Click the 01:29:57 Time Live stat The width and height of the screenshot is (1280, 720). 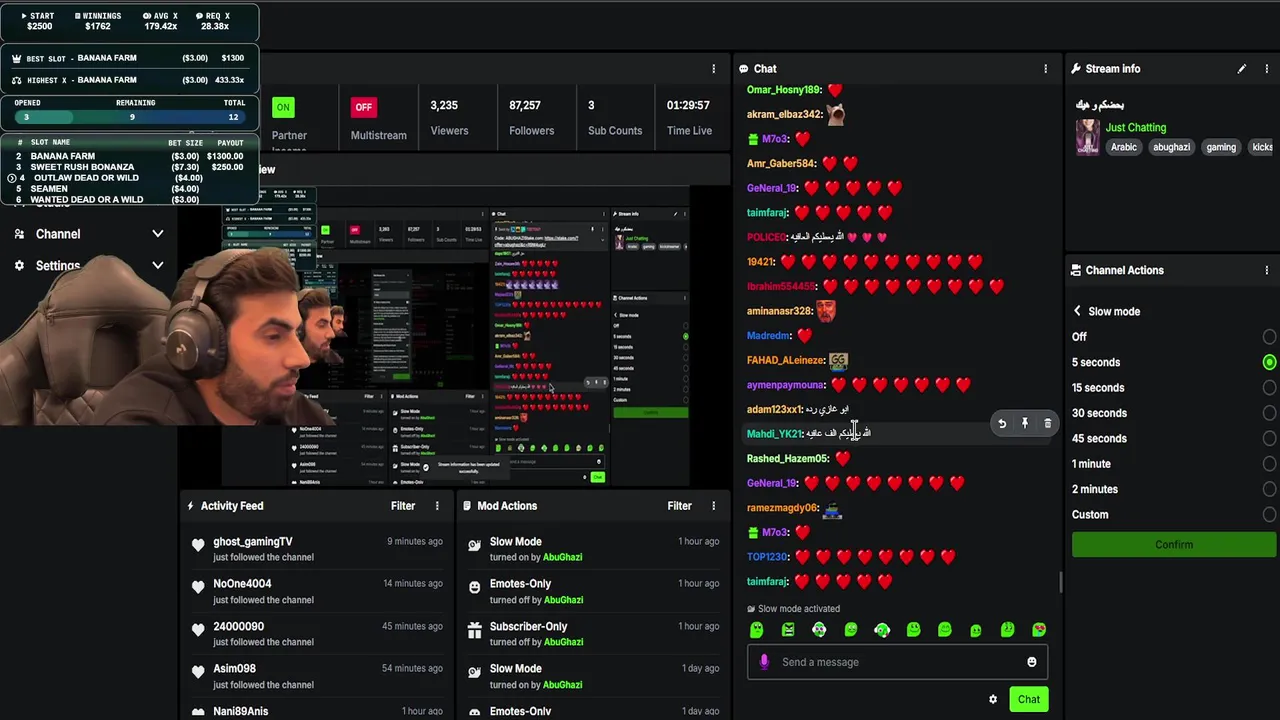689,117
